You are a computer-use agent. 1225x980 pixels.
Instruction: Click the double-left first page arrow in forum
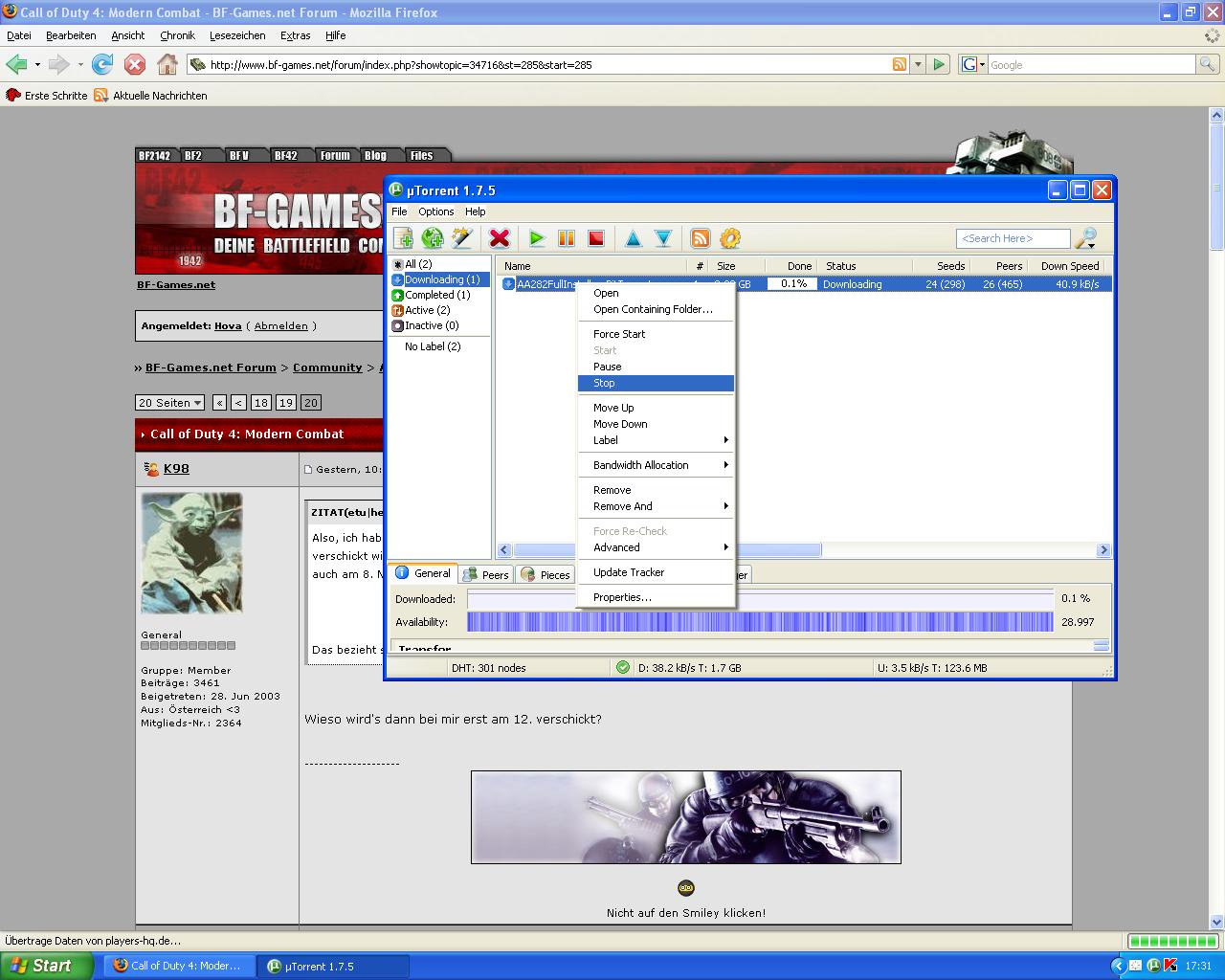(x=219, y=403)
